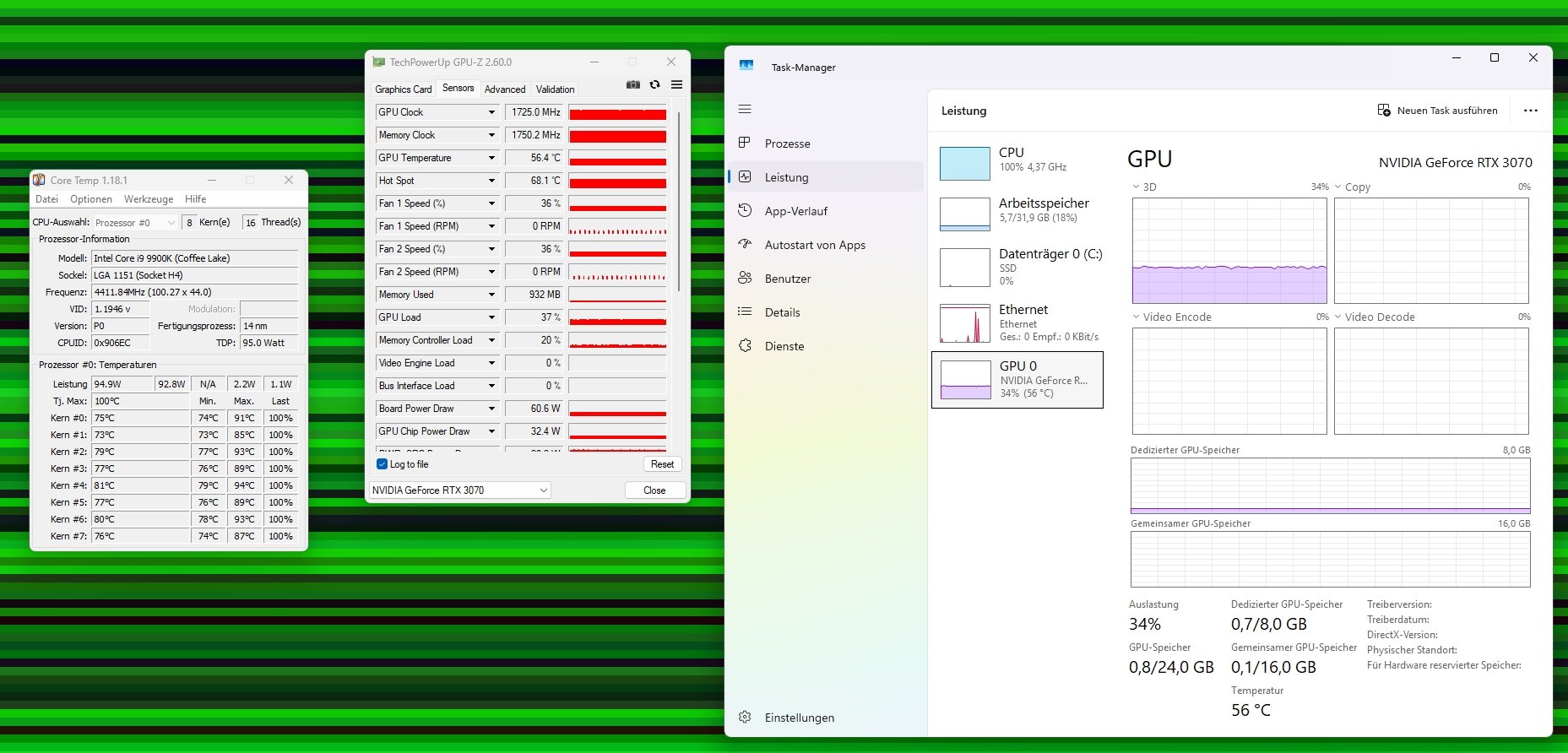1568x753 pixels.
Task: Open the Core Temp Datei menu
Action: click(47, 199)
